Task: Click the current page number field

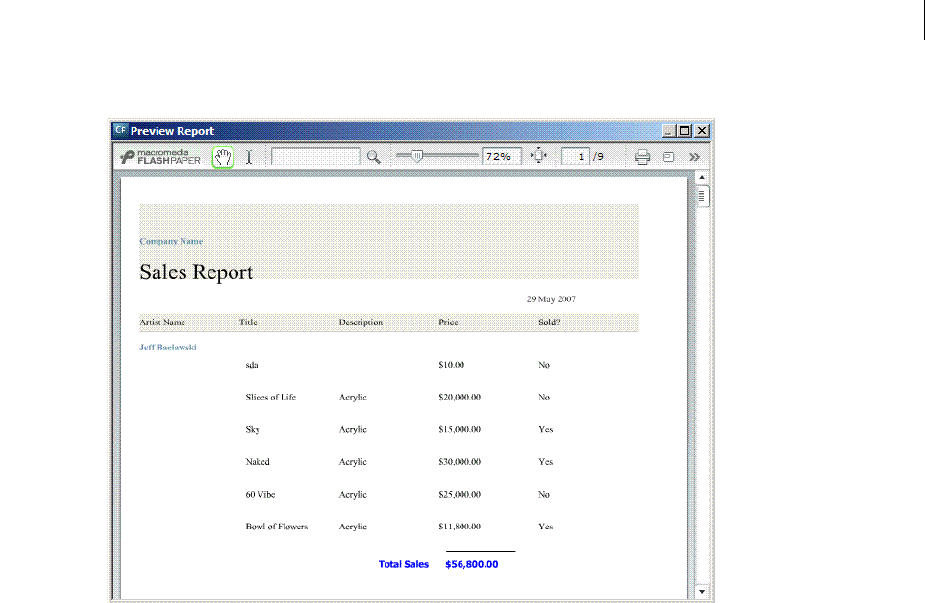Action: 575,156
